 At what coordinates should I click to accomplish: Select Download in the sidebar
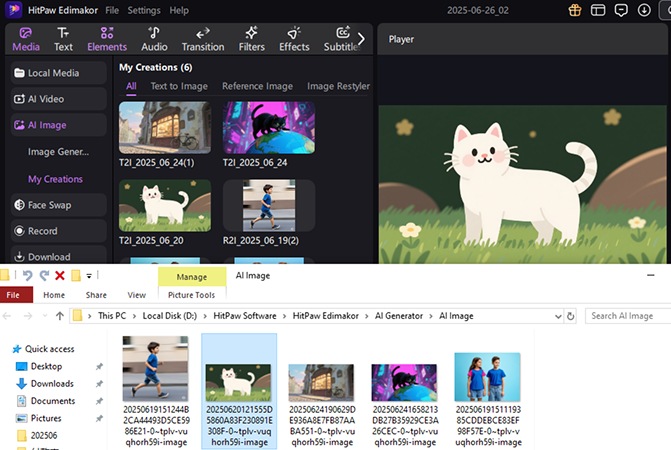pos(59,255)
